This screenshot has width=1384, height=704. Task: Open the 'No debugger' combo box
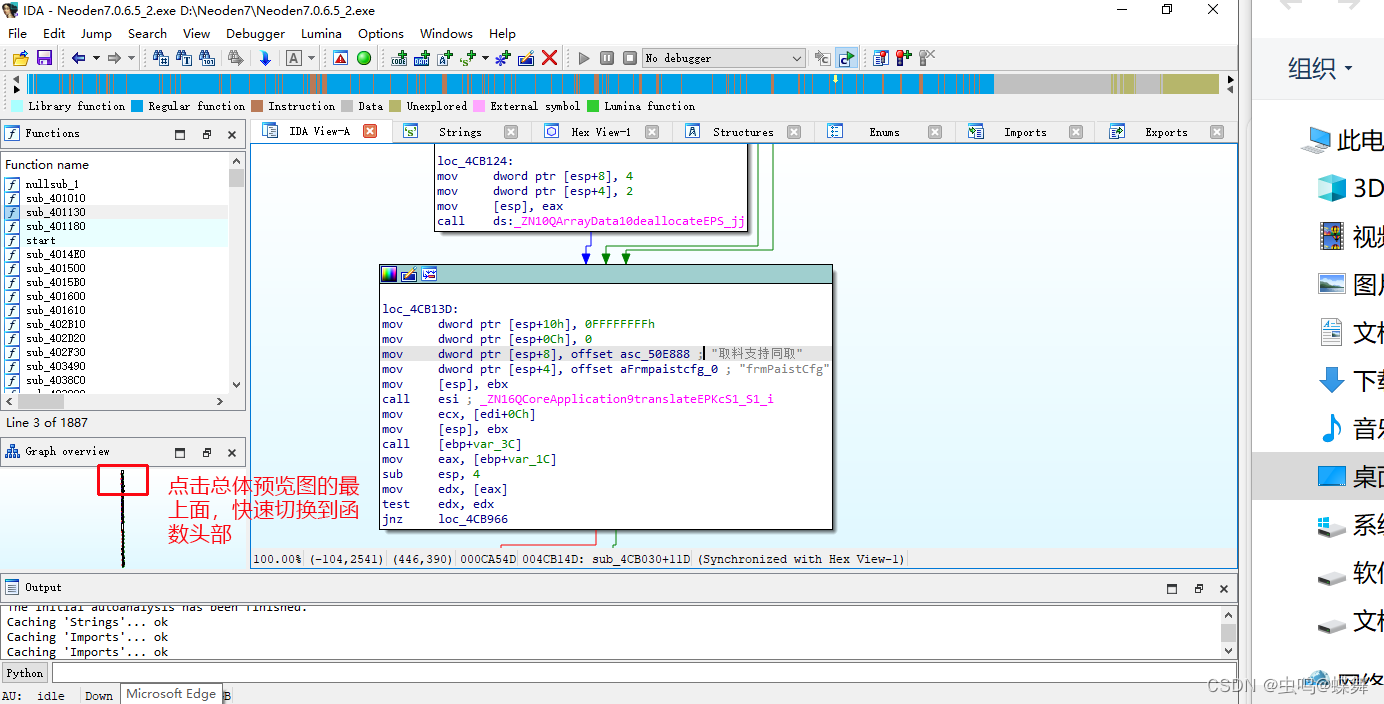[723, 58]
